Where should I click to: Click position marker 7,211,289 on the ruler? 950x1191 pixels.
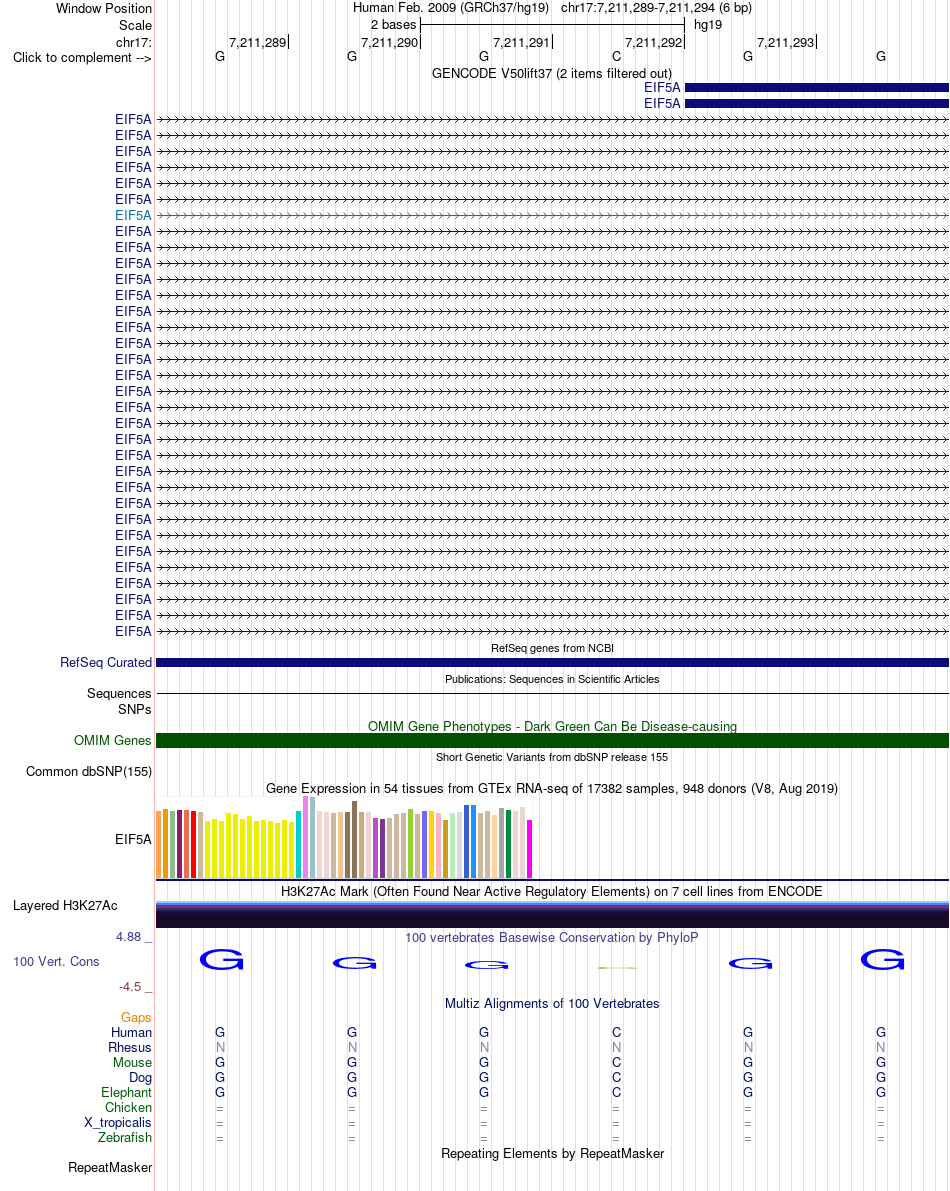257,43
